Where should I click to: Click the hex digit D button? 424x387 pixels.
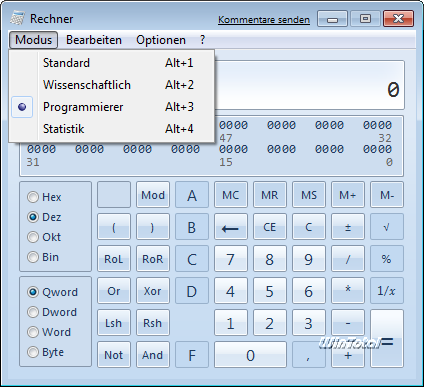point(192,291)
